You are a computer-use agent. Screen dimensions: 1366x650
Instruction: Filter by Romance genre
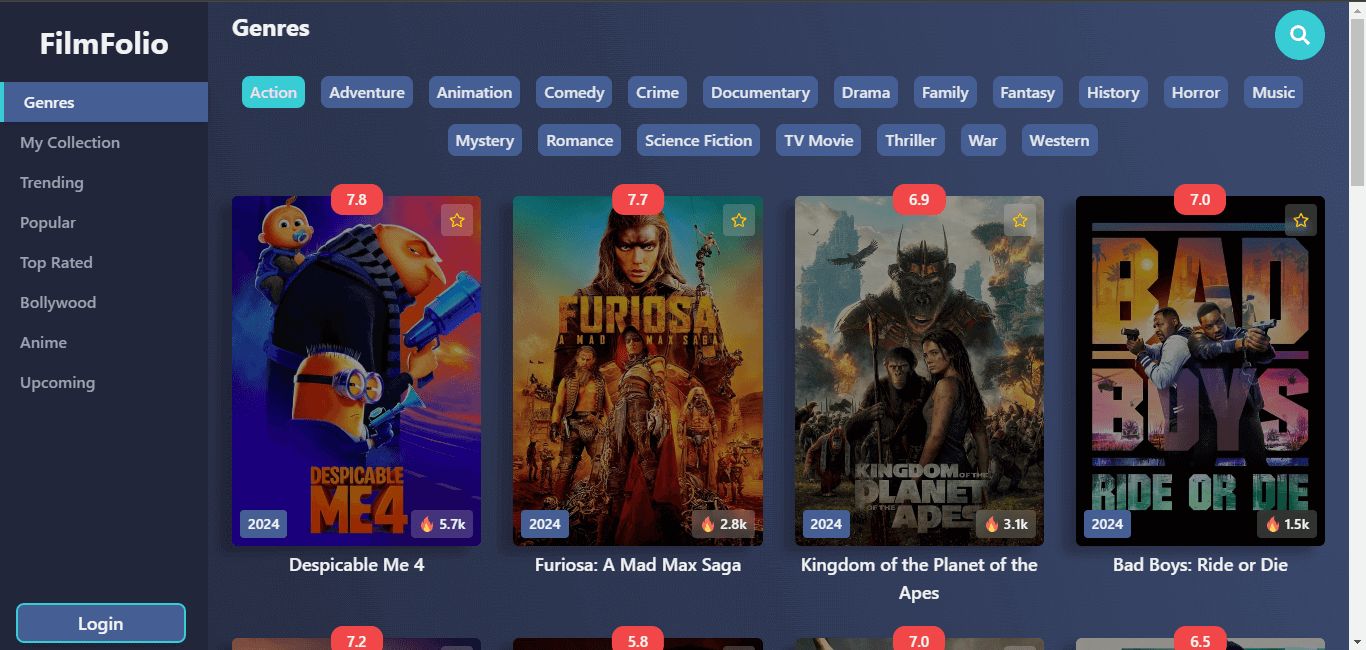tap(579, 140)
